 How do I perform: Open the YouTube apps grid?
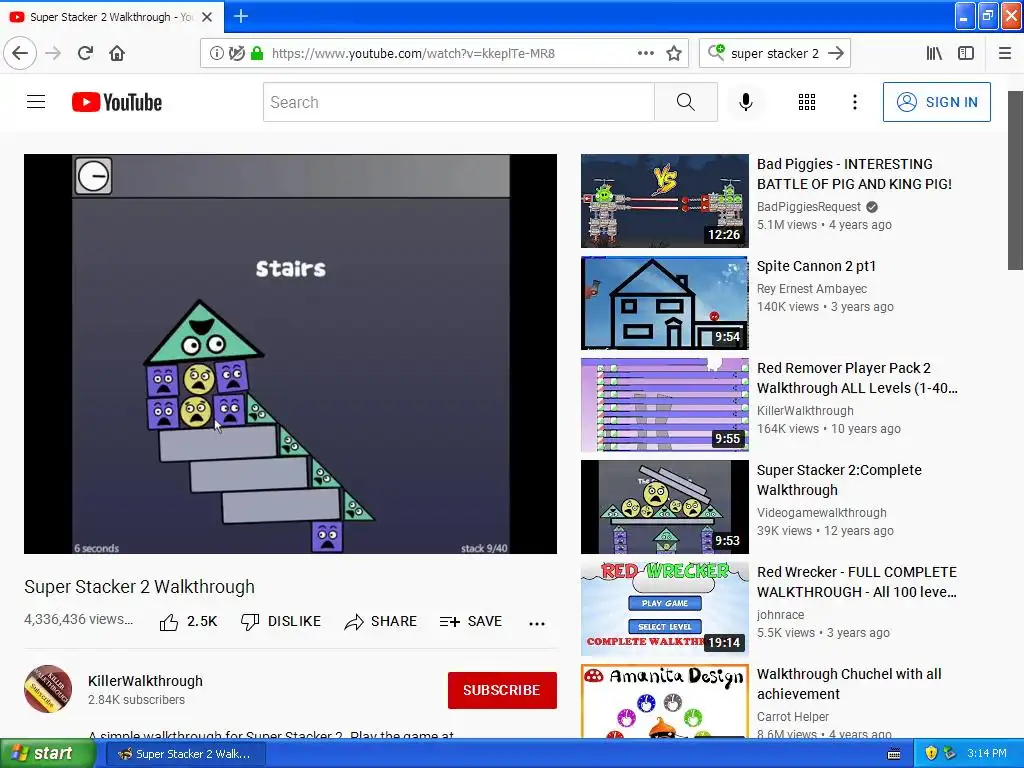(x=807, y=102)
